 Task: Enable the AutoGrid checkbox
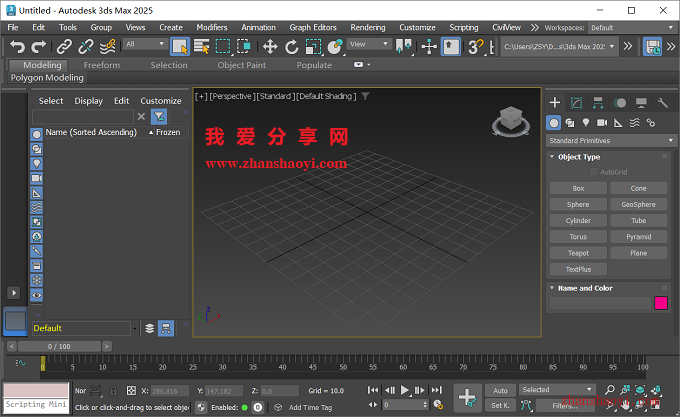pyautogui.click(x=594, y=172)
